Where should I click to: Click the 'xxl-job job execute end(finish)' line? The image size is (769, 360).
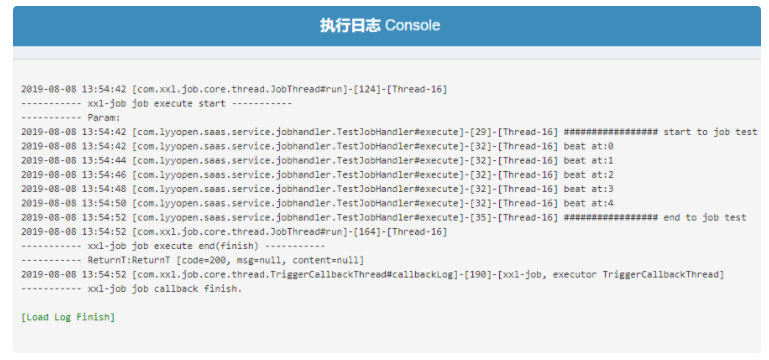coord(173,246)
